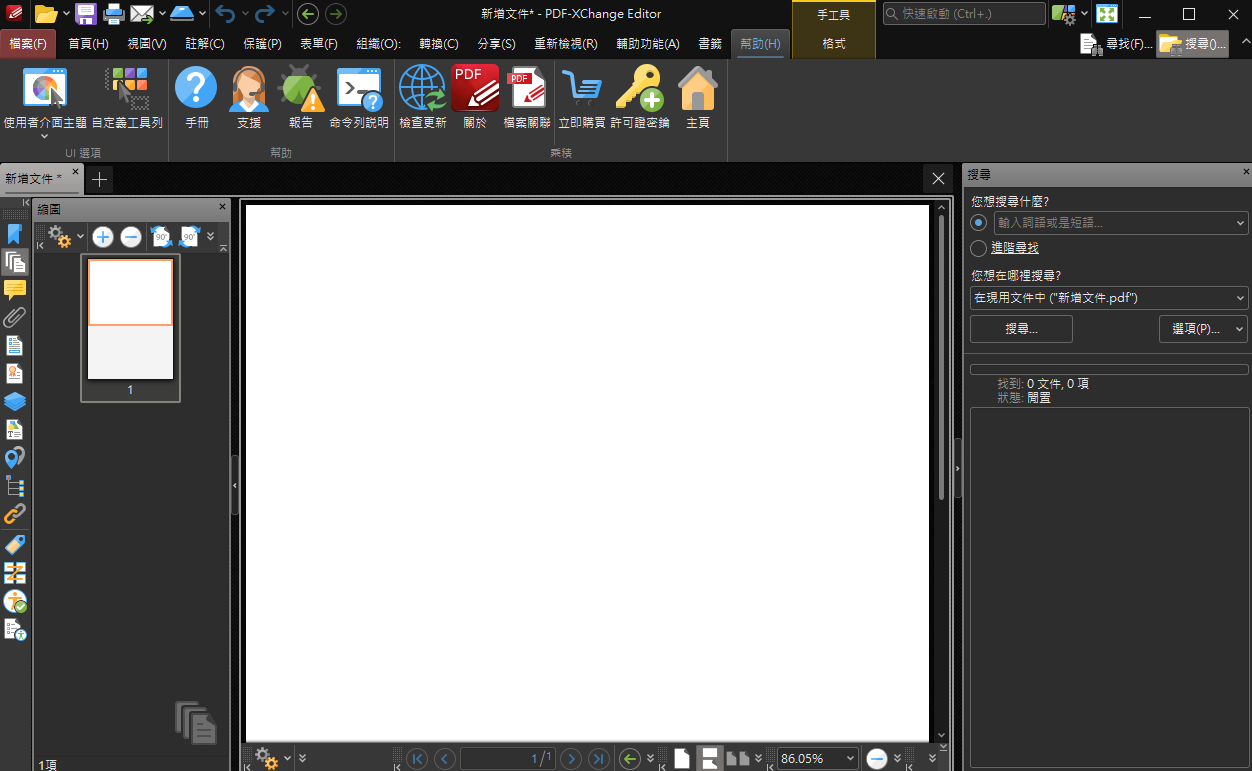Switch to the 首頁 ribbon tab
The height and width of the screenshot is (771, 1252).
click(x=89, y=44)
